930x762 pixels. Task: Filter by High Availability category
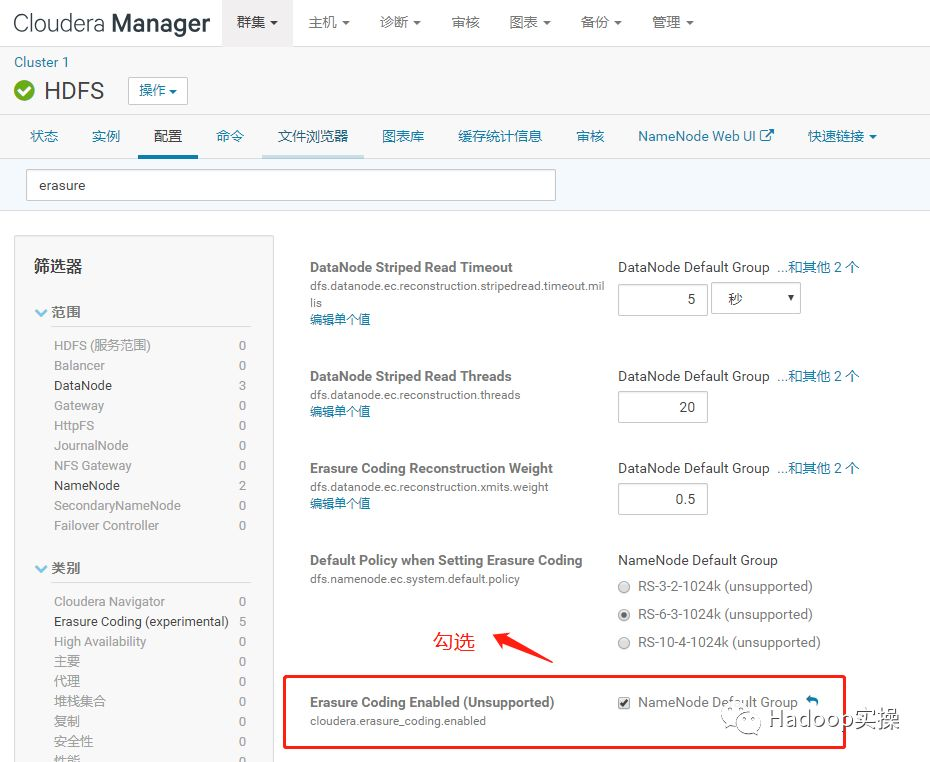(100, 642)
